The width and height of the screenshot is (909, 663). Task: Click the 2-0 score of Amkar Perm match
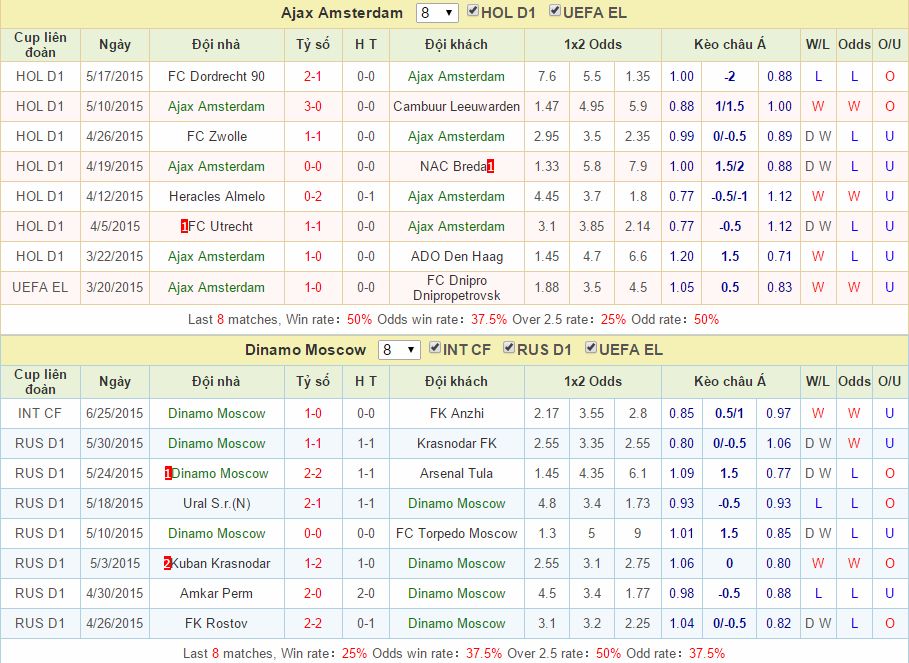pos(312,593)
